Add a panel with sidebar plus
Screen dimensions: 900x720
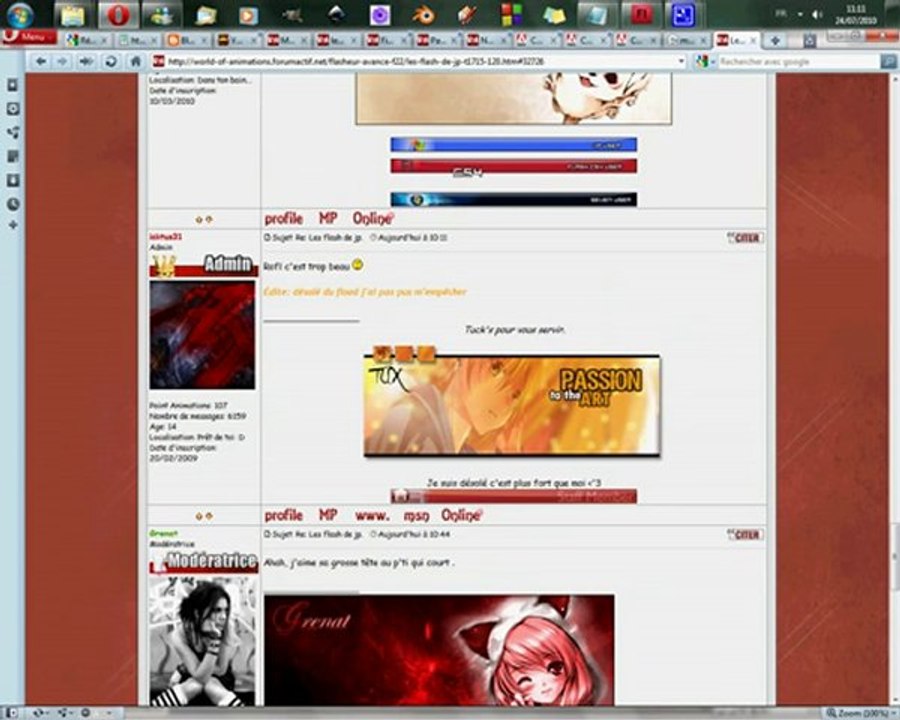(13, 225)
